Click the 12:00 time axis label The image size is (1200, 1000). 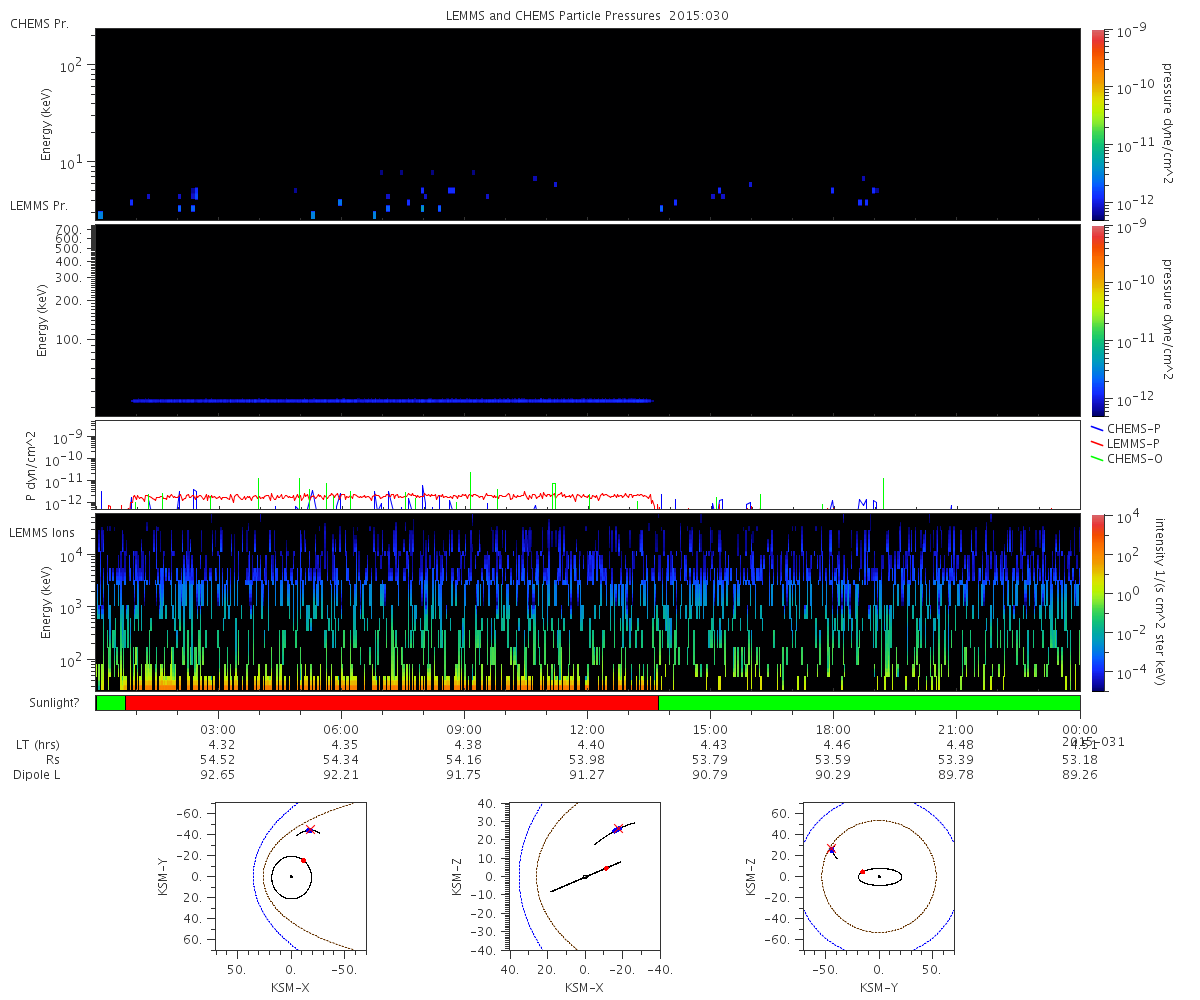[x=587, y=730]
